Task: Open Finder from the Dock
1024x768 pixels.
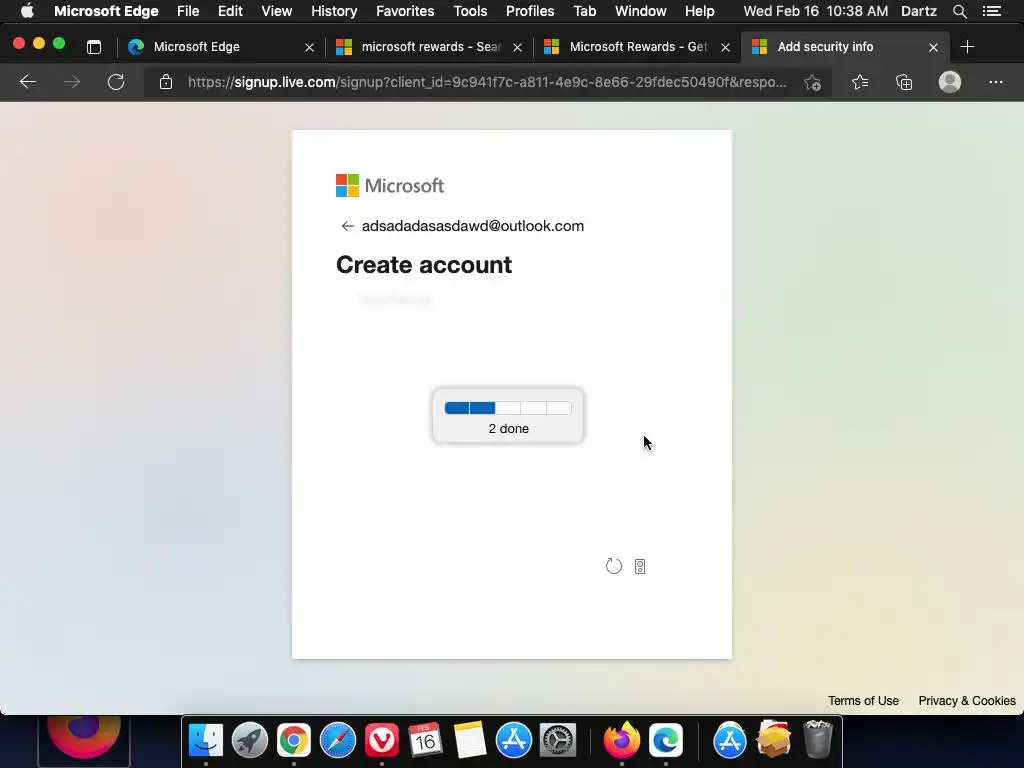Action: click(x=206, y=741)
